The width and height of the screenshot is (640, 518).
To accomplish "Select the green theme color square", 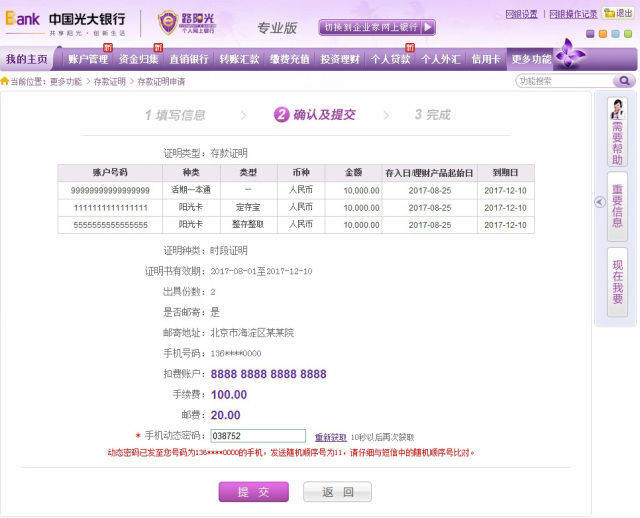I will (x=628, y=34).
